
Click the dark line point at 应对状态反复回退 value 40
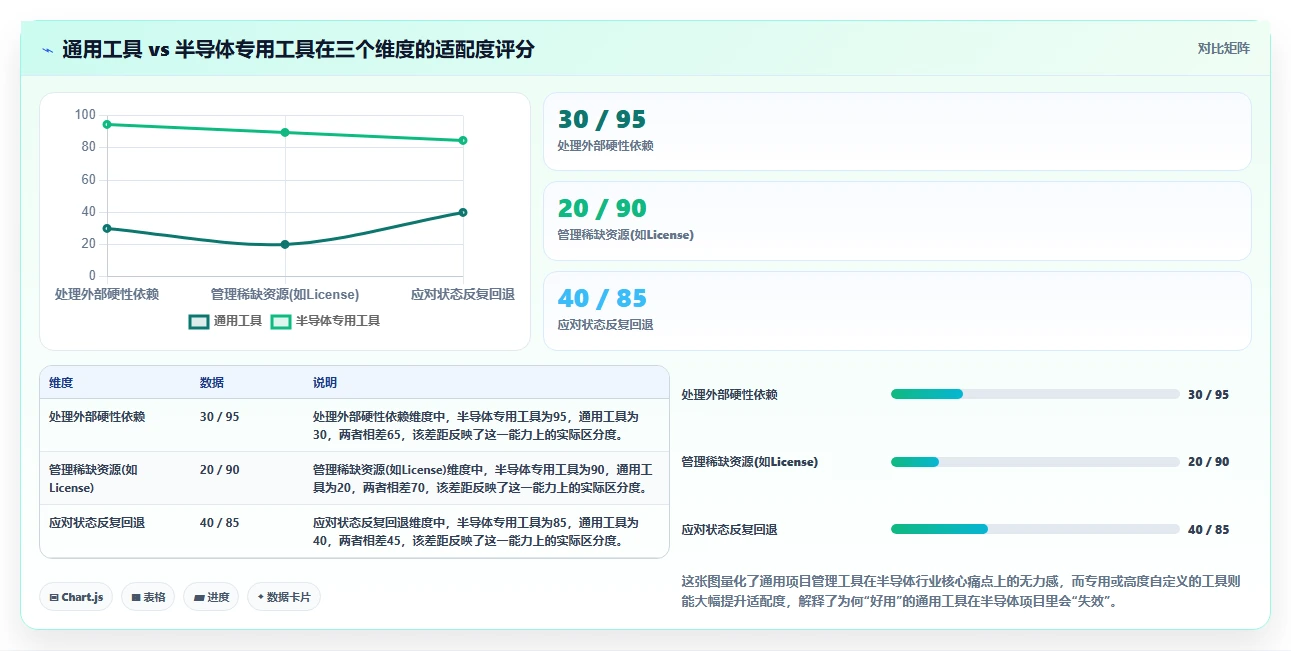tap(463, 212)
